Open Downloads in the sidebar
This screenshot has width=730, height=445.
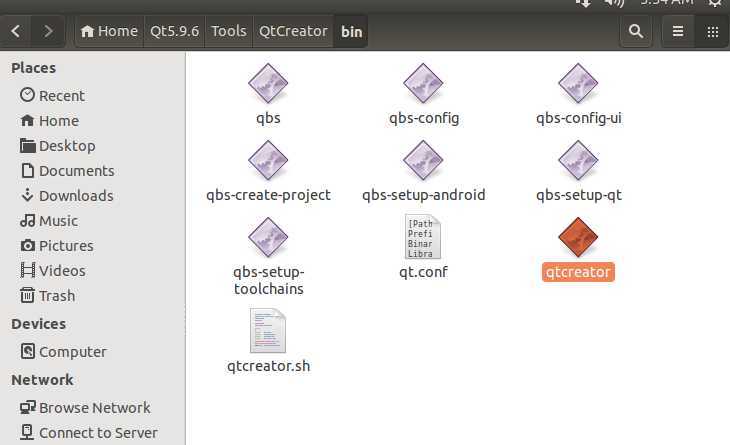pyautogui.click(x=67, y=196)
